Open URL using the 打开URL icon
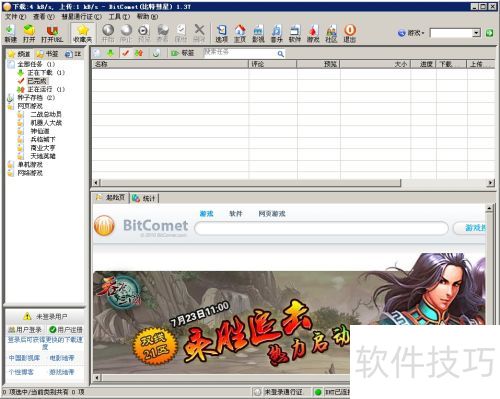500x399 pixels. (52, 33)
